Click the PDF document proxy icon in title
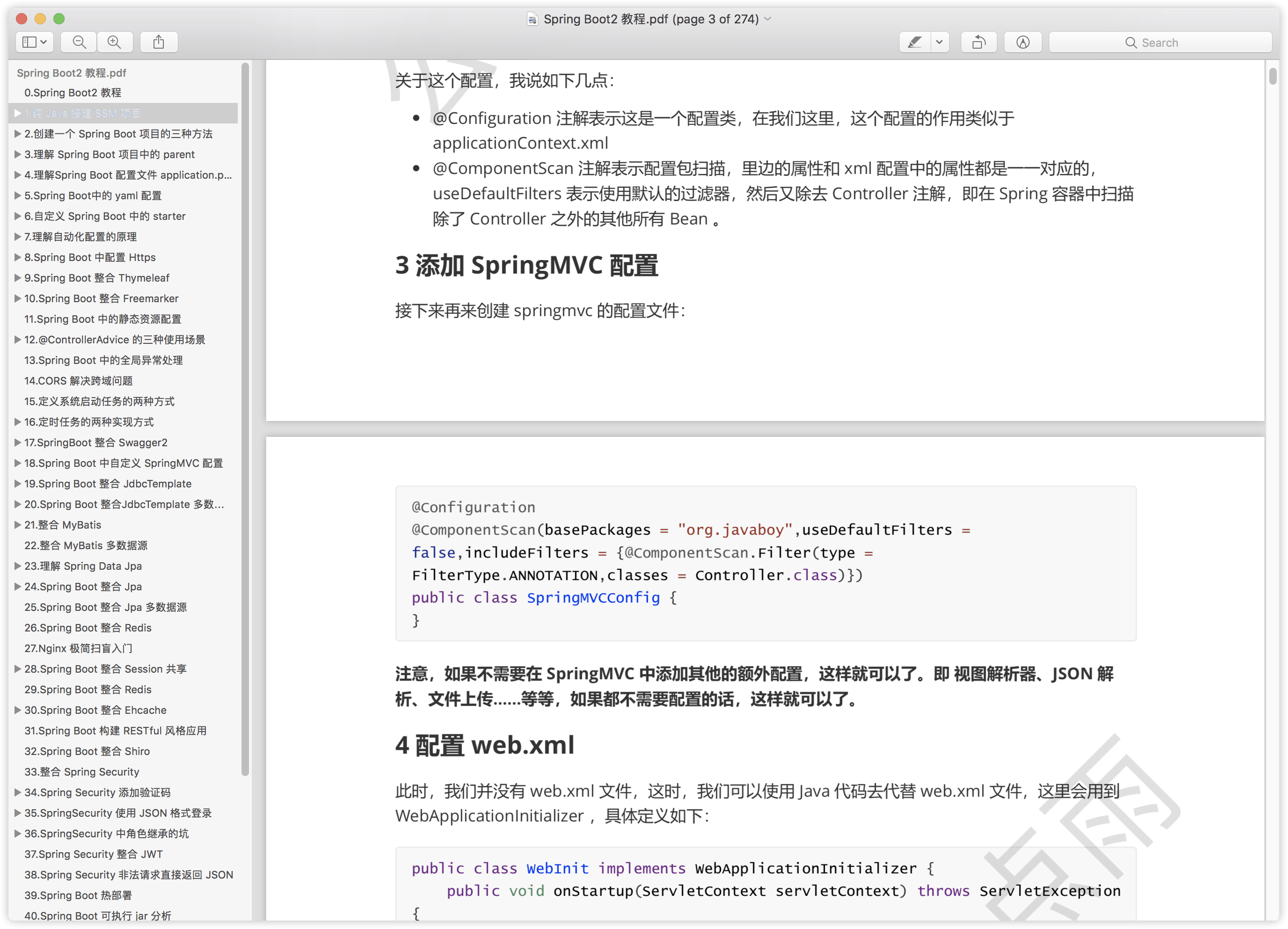The image size is (1288, 929). tap(532, 19)
